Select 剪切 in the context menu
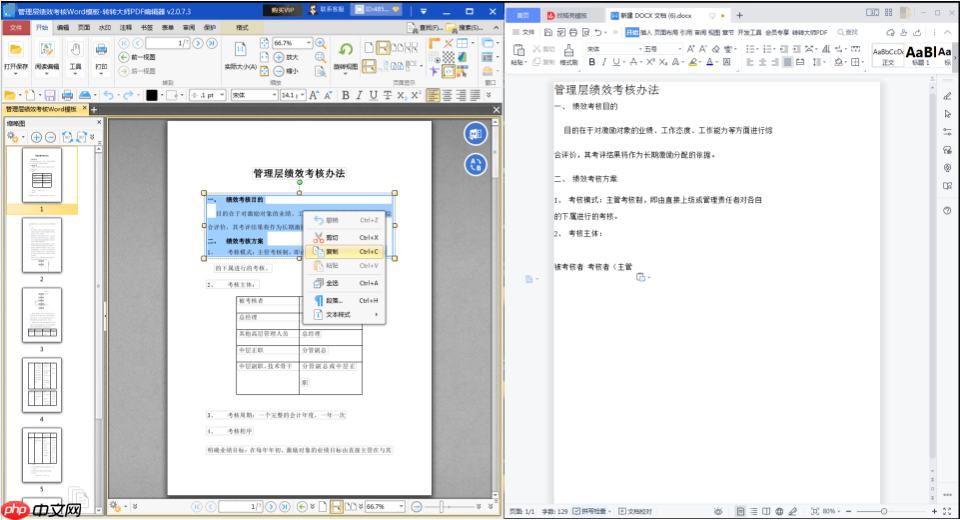This screenshot has height=520, width=960. pyautogui.click(x=346, y=238)
